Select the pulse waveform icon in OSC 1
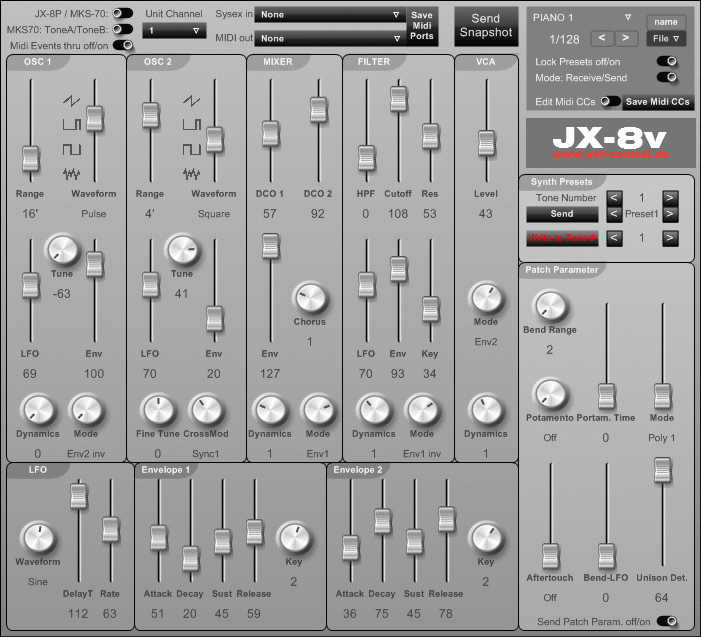The height and width of the screenshot is (637, 701). point(72,124)
